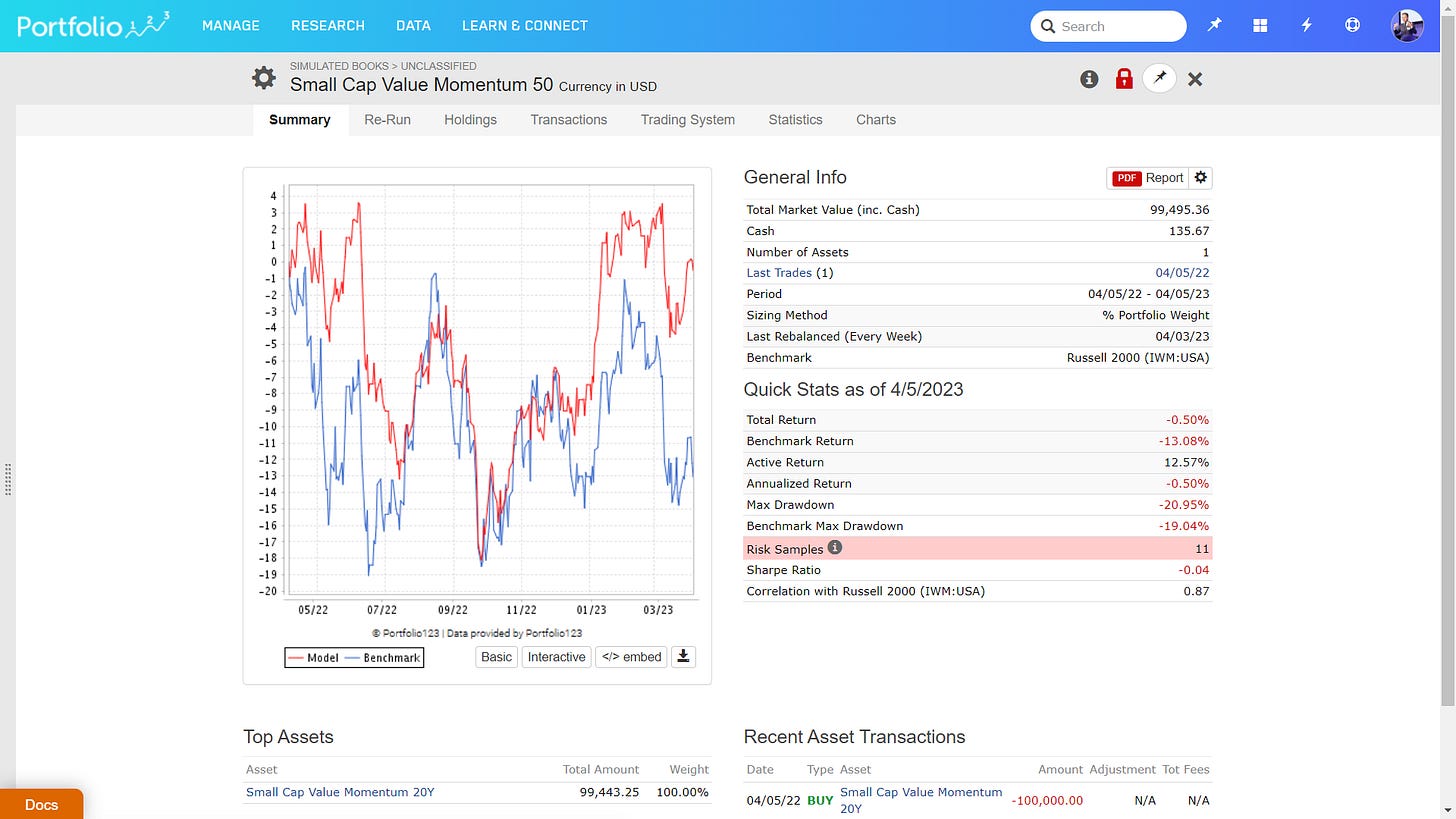Click the 04/05/22 last trades date link
Screen dimensions: 1456x819
(x=1182, y=273)
